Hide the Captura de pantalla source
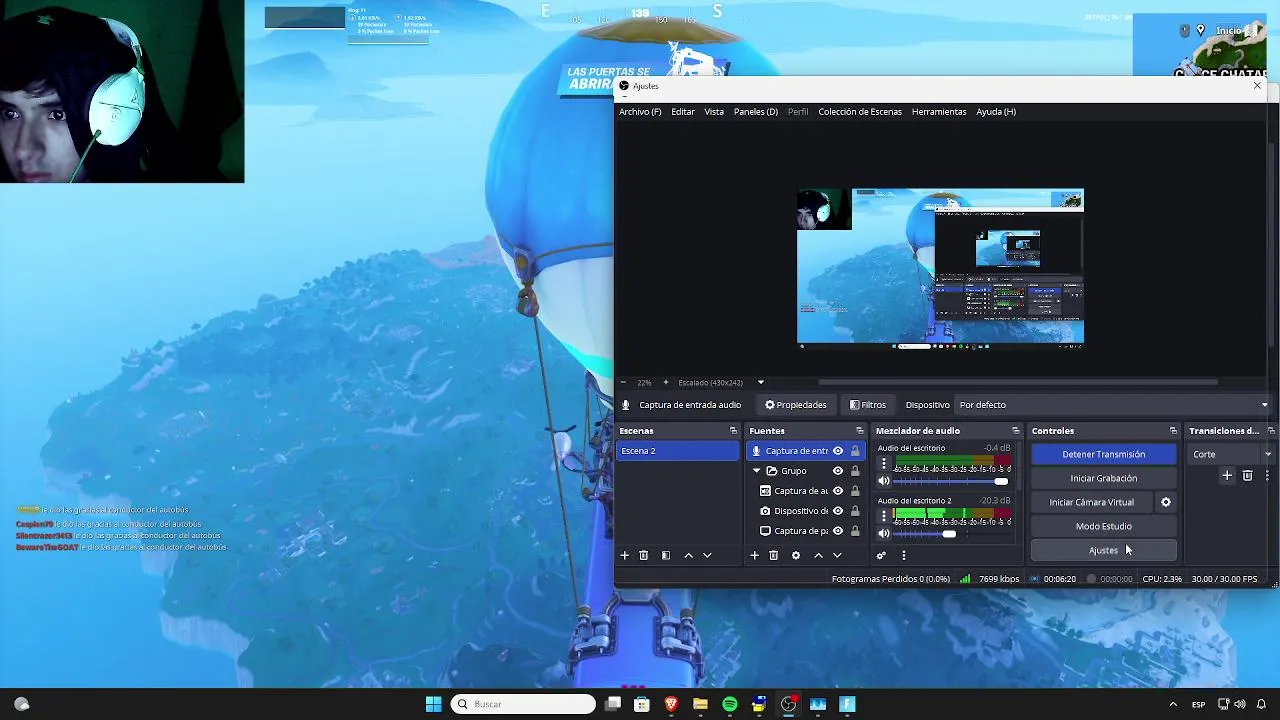 point(838,531)
